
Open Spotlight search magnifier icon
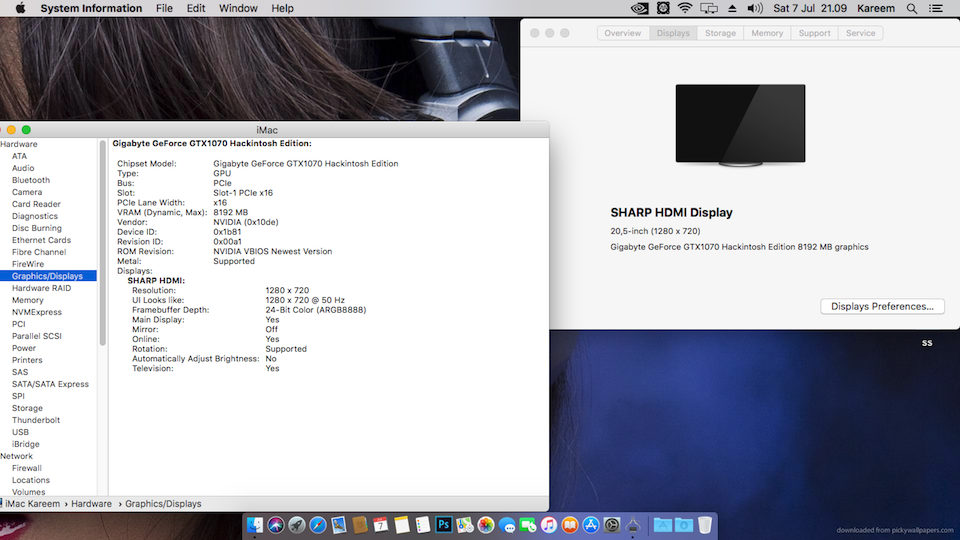[x=911, y=8]
